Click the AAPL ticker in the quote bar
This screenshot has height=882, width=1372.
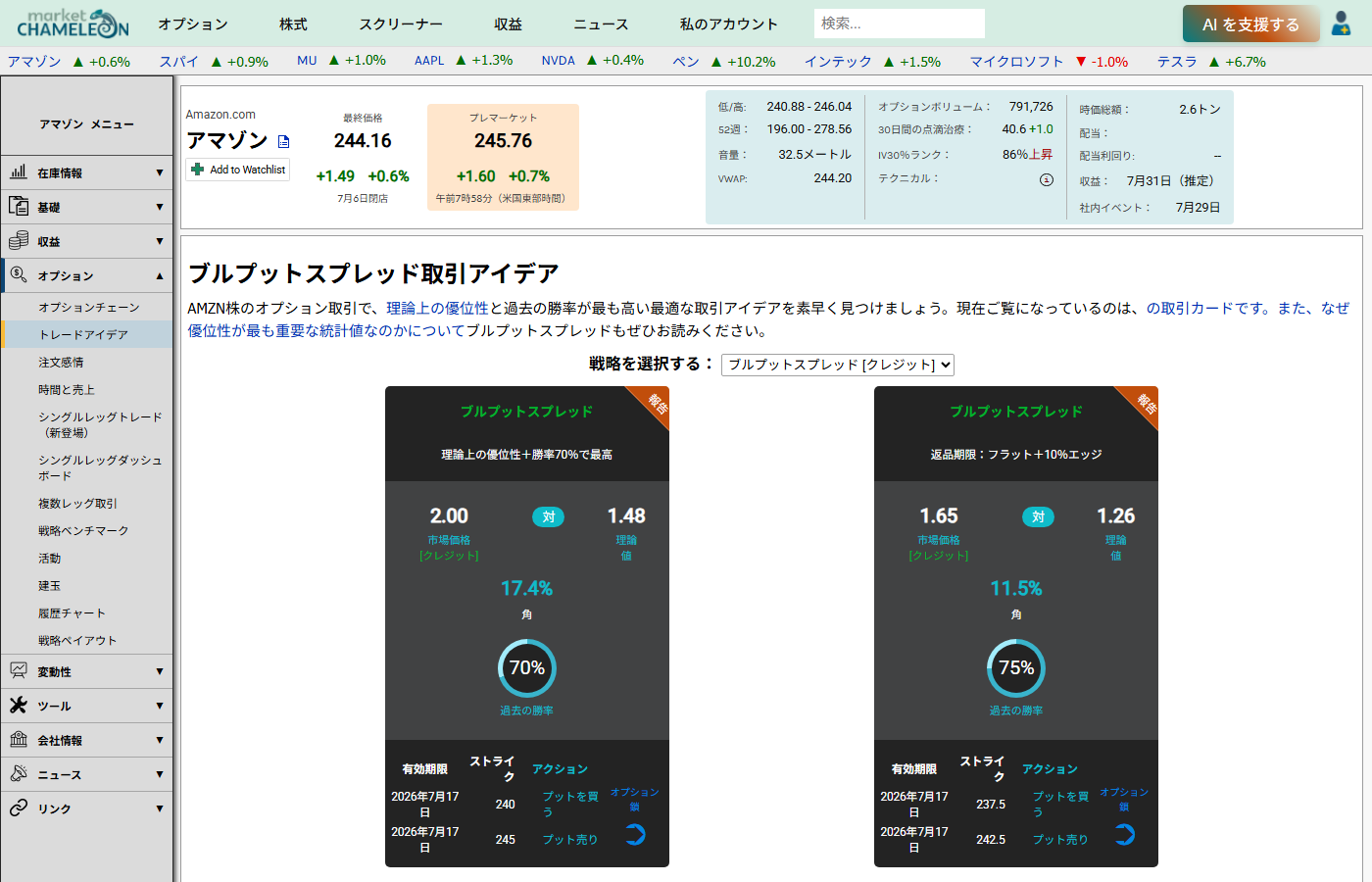(x=429, y=61)
